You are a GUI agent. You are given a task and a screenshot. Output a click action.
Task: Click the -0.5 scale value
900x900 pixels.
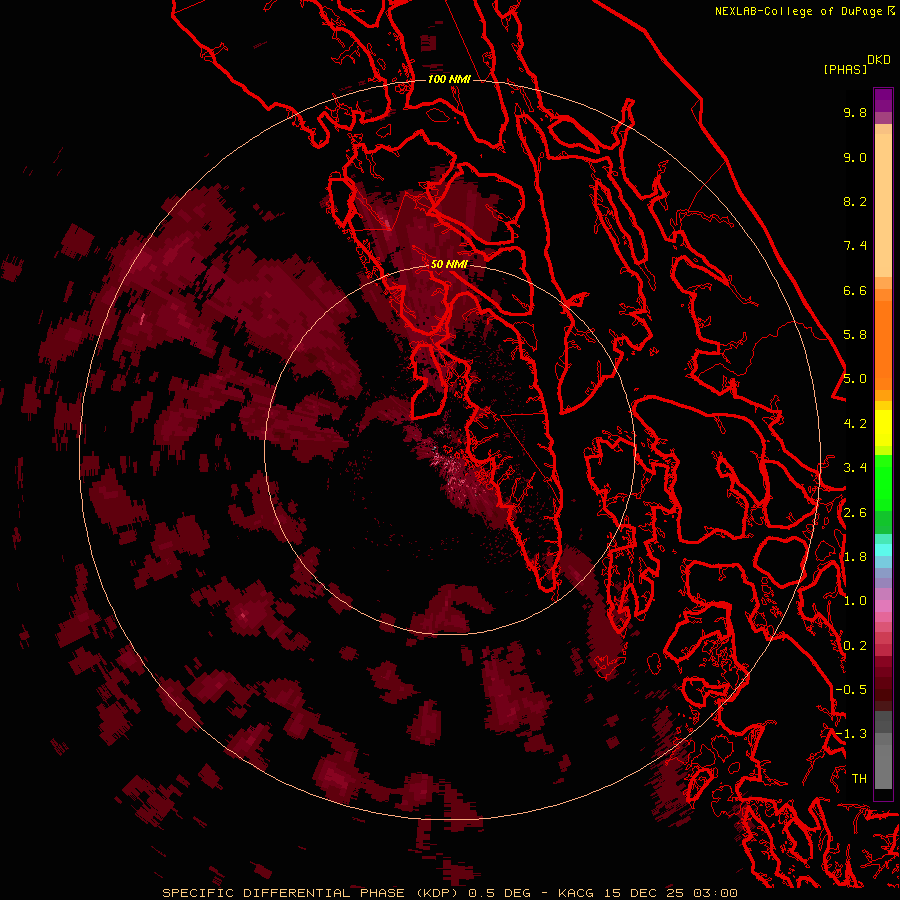pyautogui.click(x=851, y=690)
